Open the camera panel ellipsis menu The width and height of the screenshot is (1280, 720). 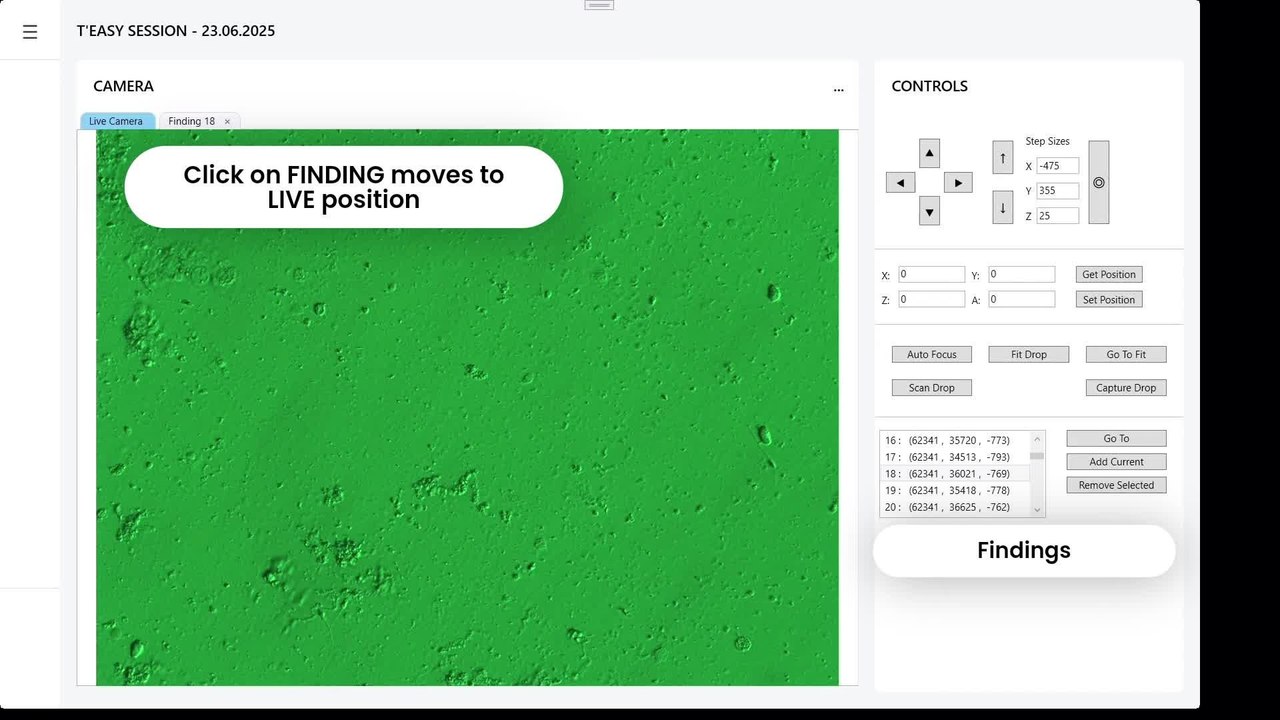(x=838, y=89)
